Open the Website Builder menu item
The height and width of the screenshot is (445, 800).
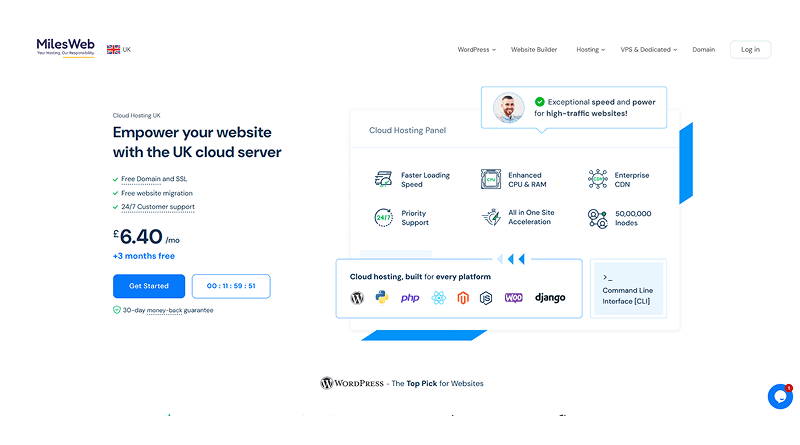534,50
